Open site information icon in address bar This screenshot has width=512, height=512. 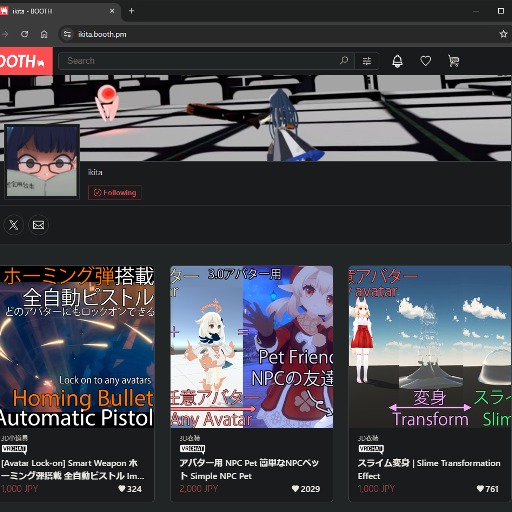pos(67,34)
